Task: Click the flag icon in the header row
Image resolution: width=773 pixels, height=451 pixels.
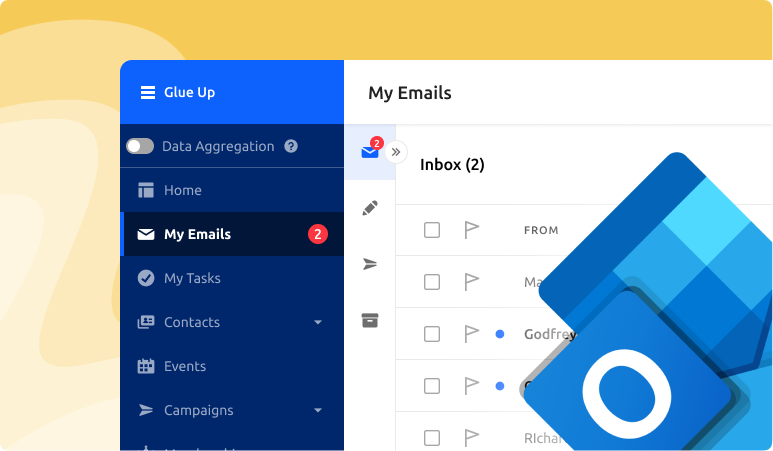Action: point(472,230)
